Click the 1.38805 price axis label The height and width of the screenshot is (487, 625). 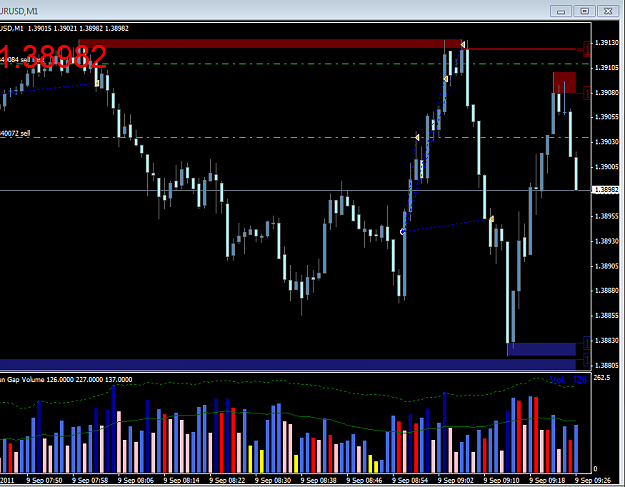point(607,365)
